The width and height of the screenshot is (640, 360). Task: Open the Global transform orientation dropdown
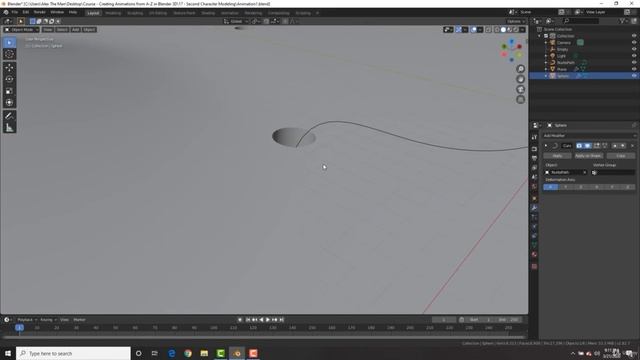236,21
